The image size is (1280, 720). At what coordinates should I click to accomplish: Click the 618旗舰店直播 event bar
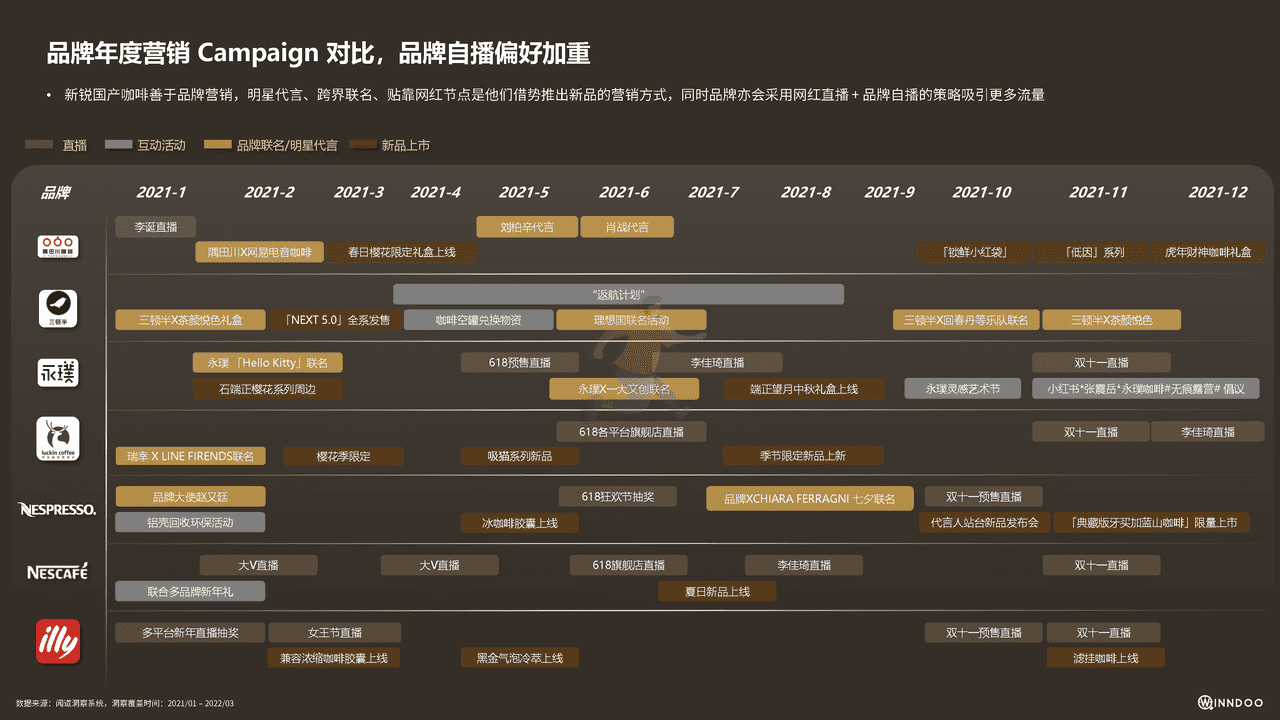coord(629,565)
